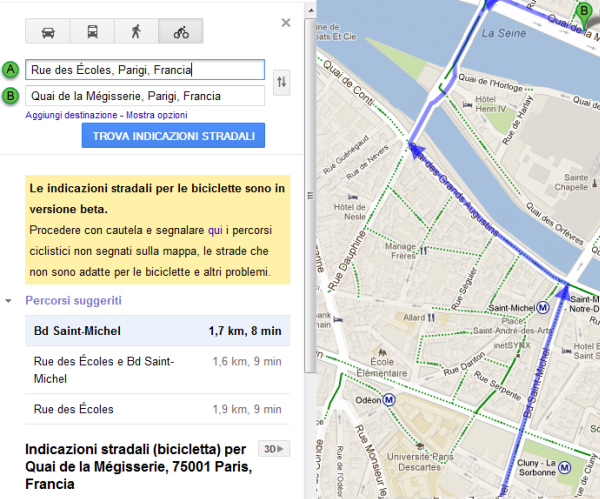Click Odéon metro station icon
Image resolution: width=600 pixels, height=499 pixels.
pyautogui.click(x=389, y=400)
